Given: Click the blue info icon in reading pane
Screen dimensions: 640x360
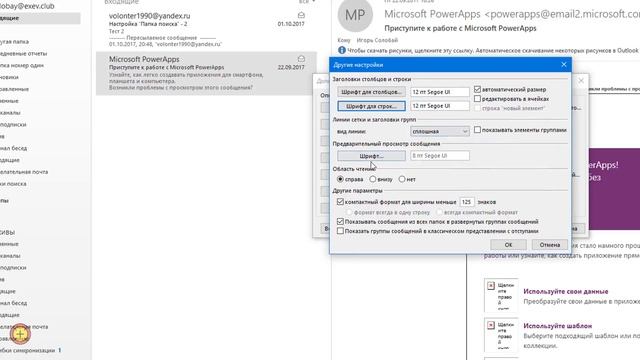Looking at the screenshot, I should point(342,50).
